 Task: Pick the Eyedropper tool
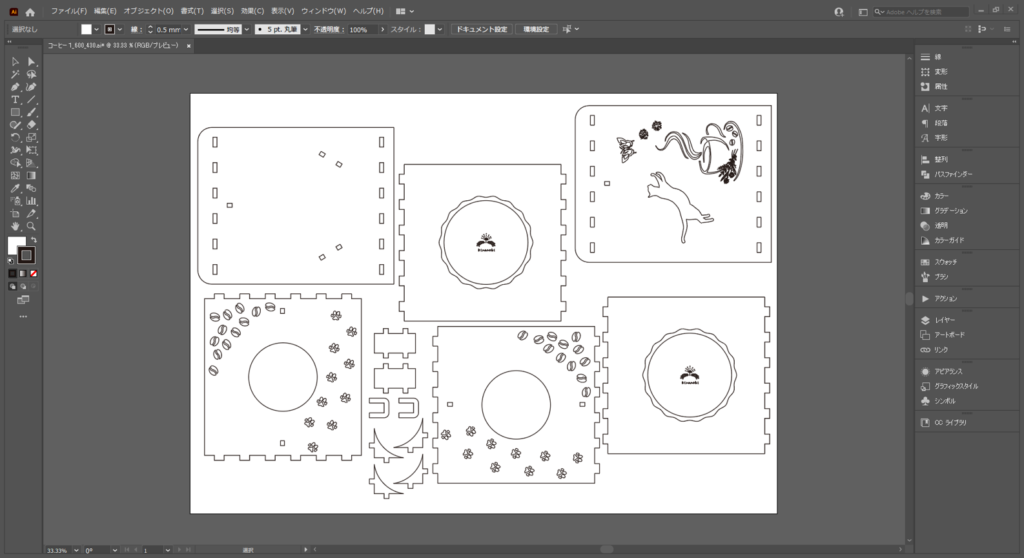tap(15, 188)
